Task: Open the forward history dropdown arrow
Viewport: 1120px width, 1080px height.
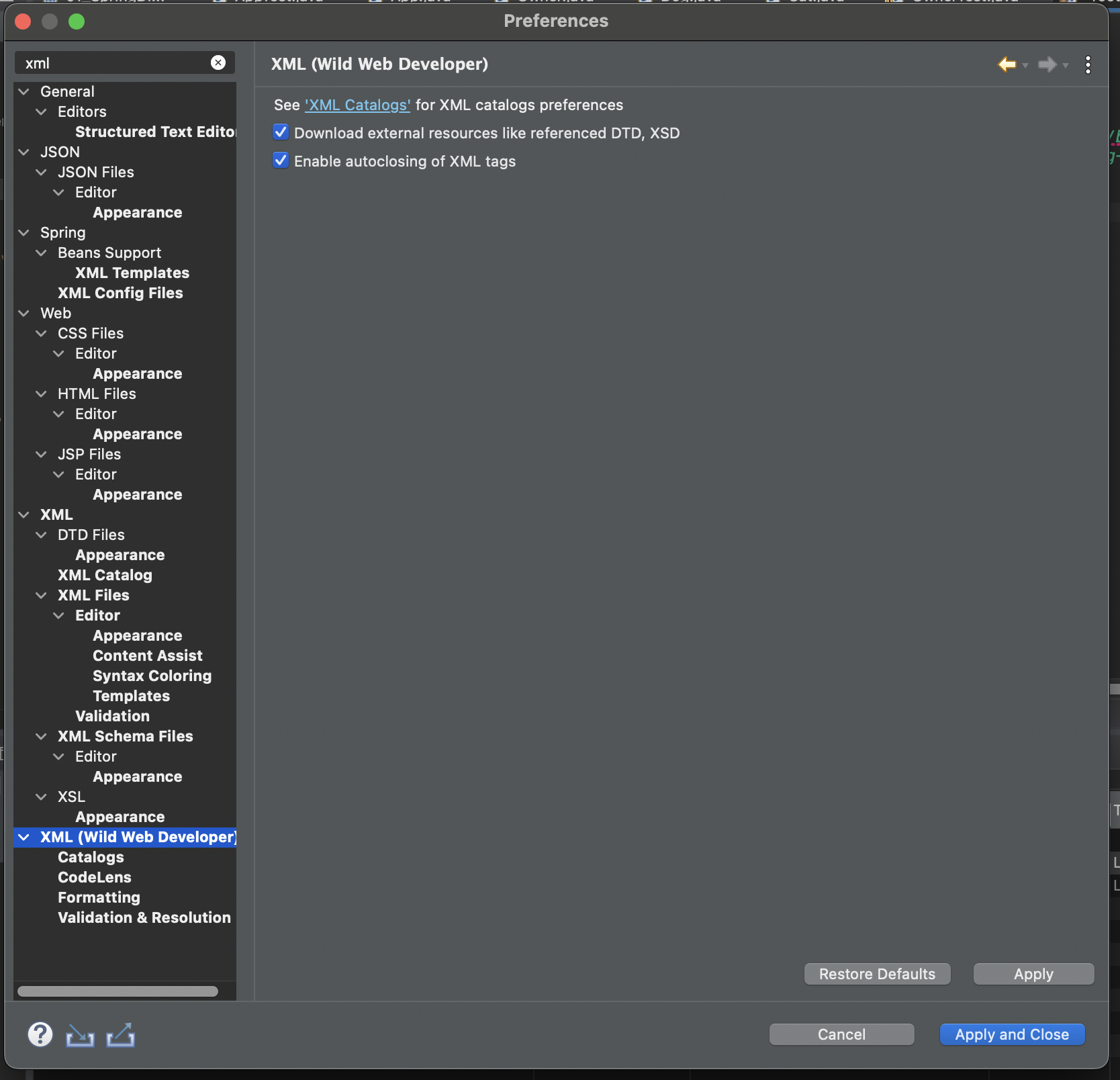Action: point(1066,65)
